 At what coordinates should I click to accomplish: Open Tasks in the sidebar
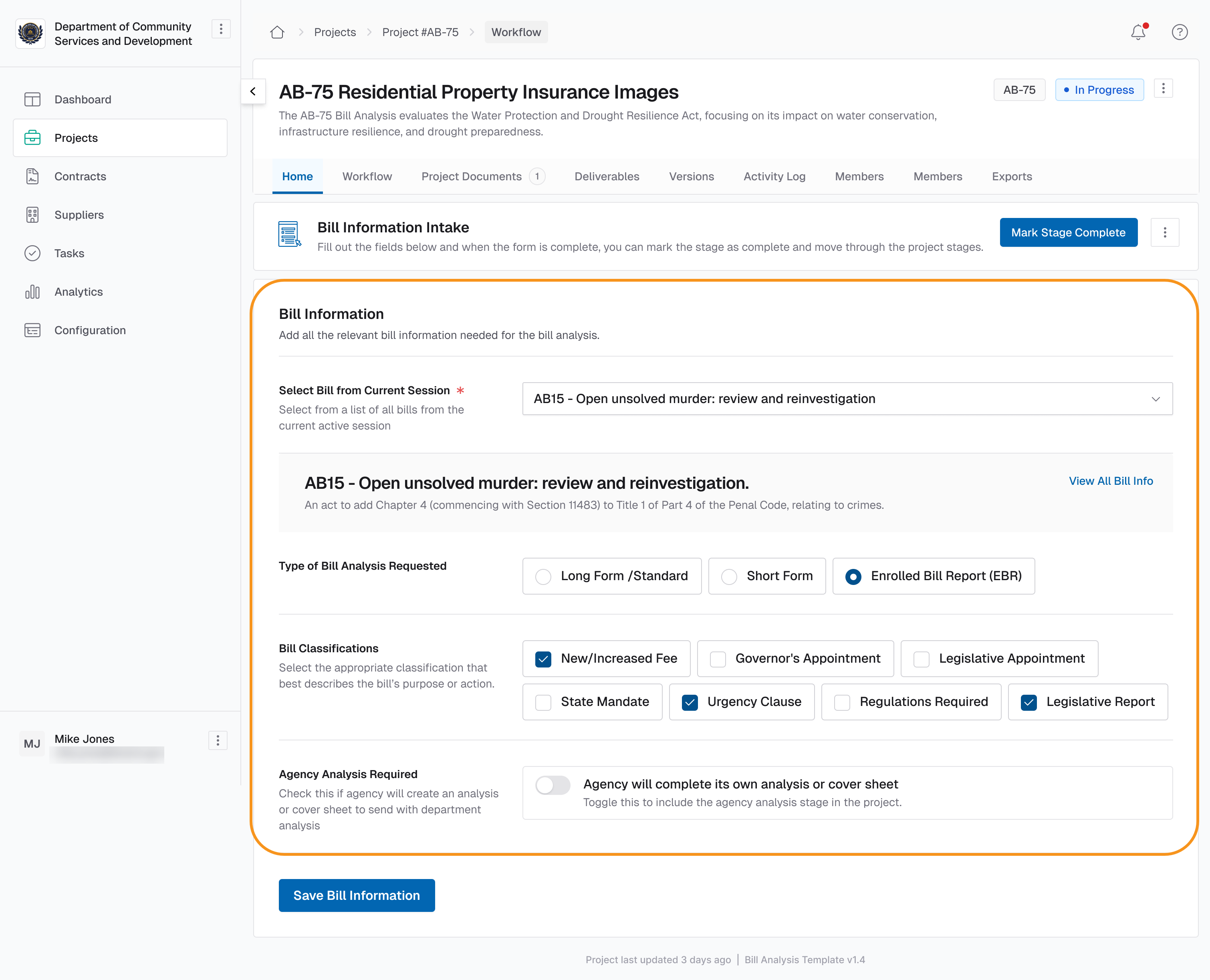tap(69, 254)
